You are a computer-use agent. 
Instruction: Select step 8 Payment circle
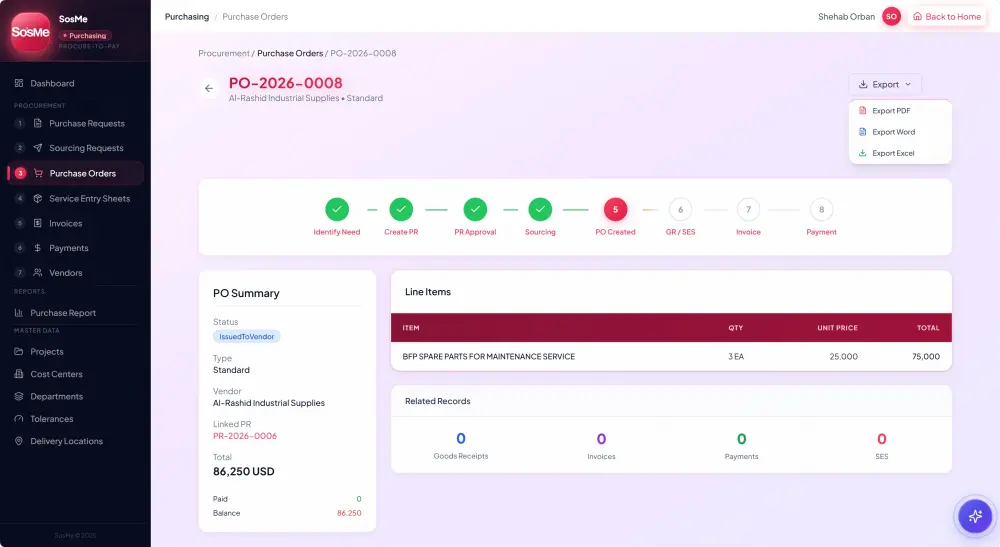(821, 209)
